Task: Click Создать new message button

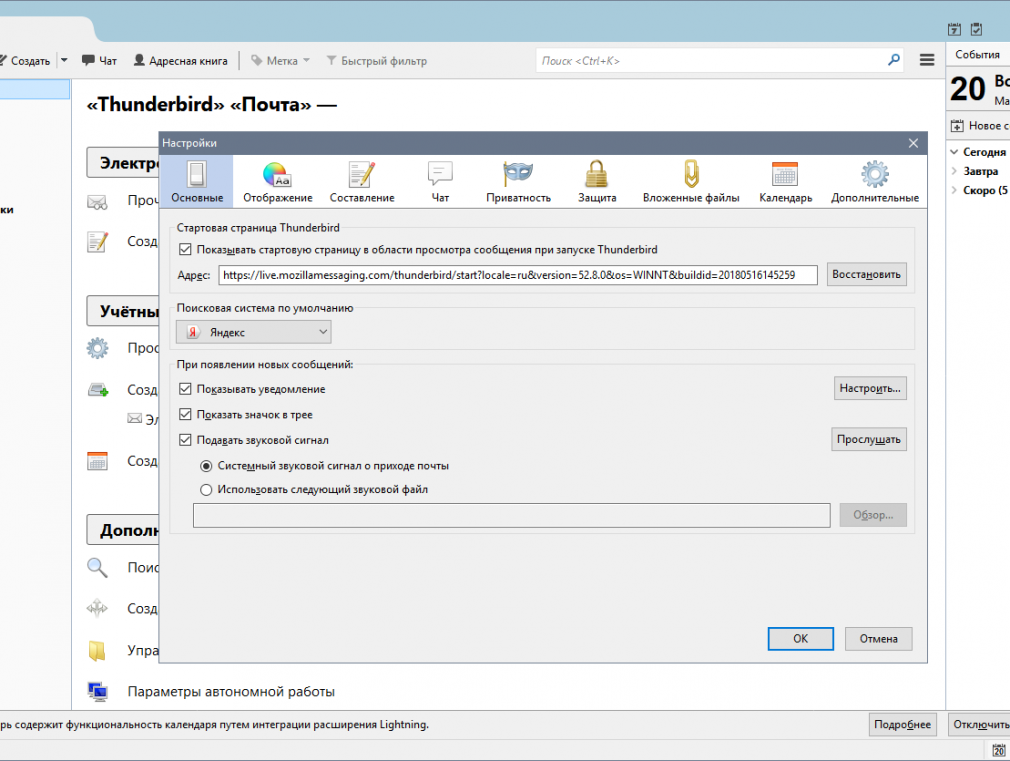Action: [26, 61]
